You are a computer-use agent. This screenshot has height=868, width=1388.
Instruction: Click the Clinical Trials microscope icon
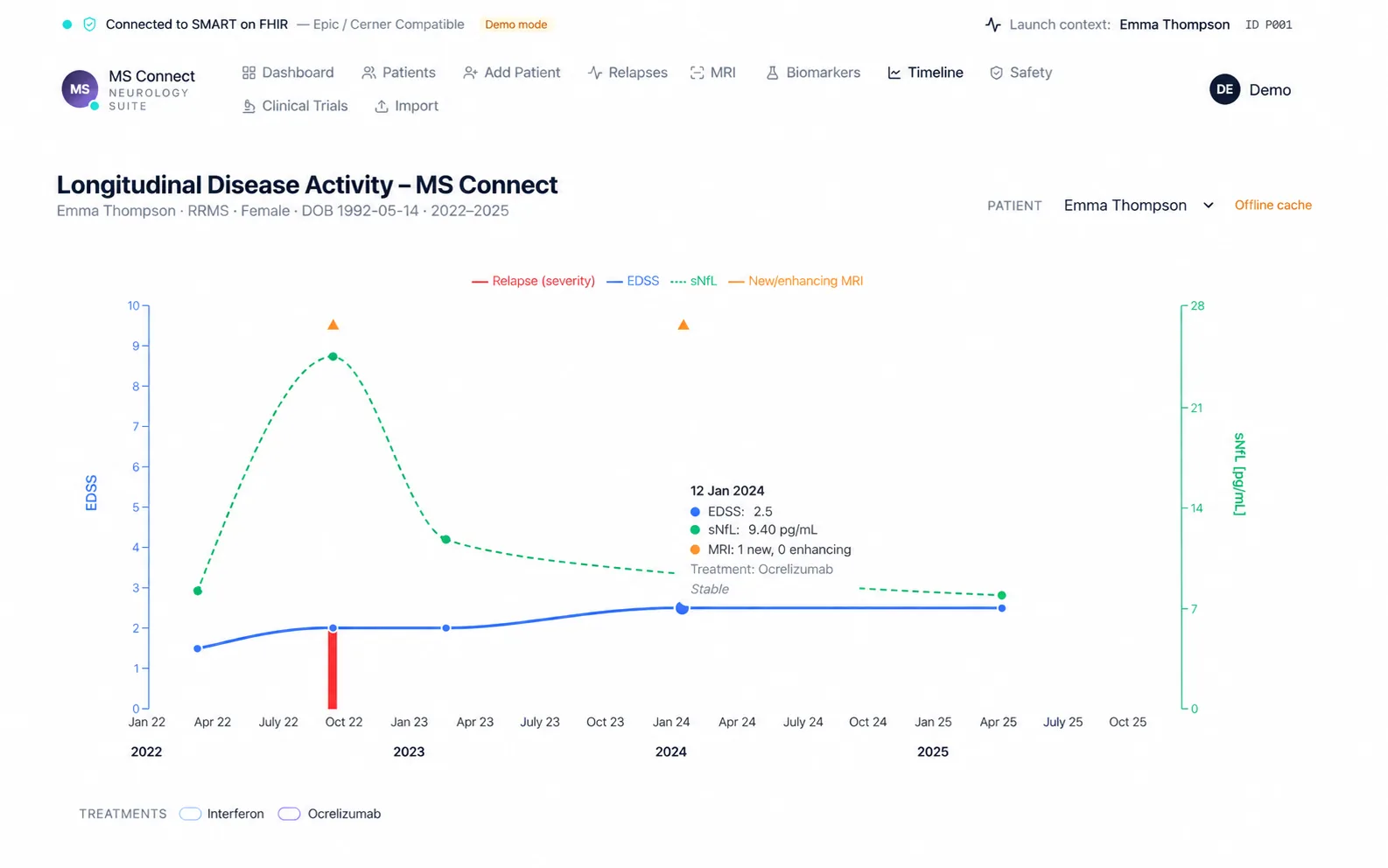click(249, 106)
